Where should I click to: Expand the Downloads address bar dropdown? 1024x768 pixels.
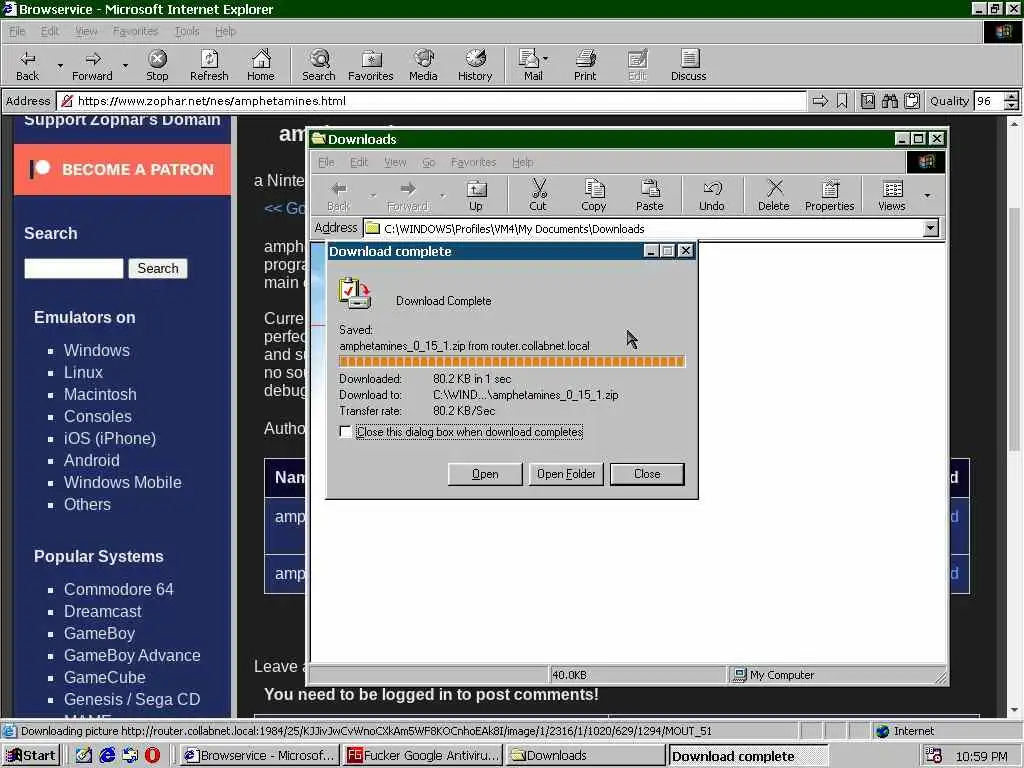931,228
